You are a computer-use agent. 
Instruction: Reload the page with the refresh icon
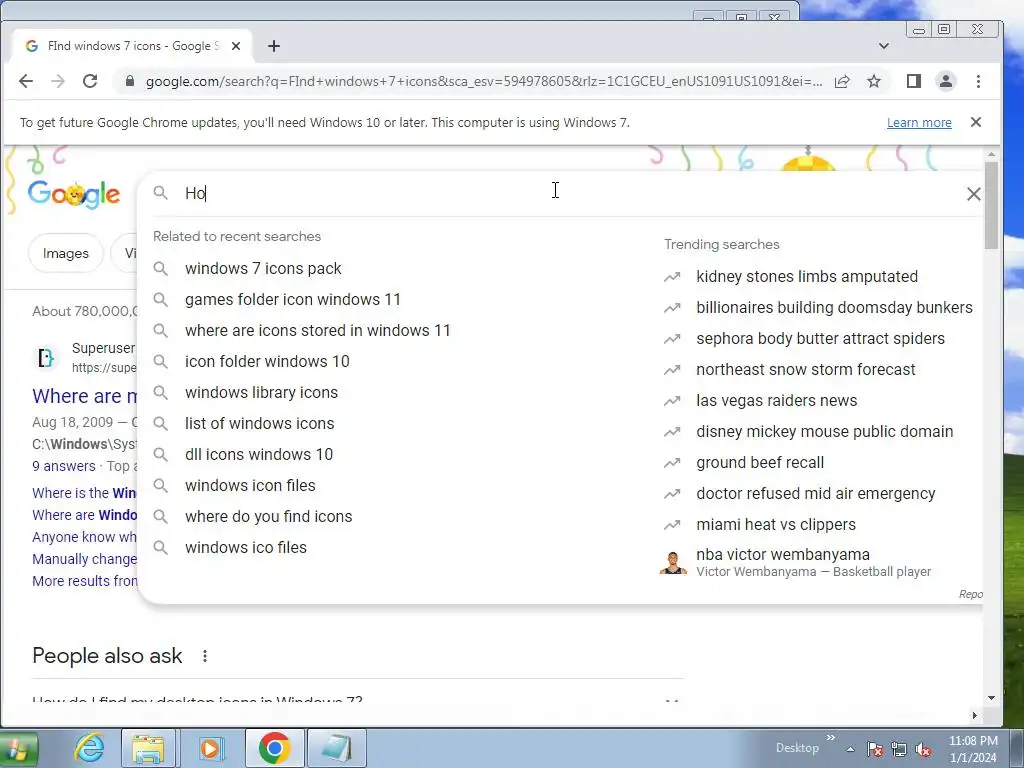click(x=90, y=81)
